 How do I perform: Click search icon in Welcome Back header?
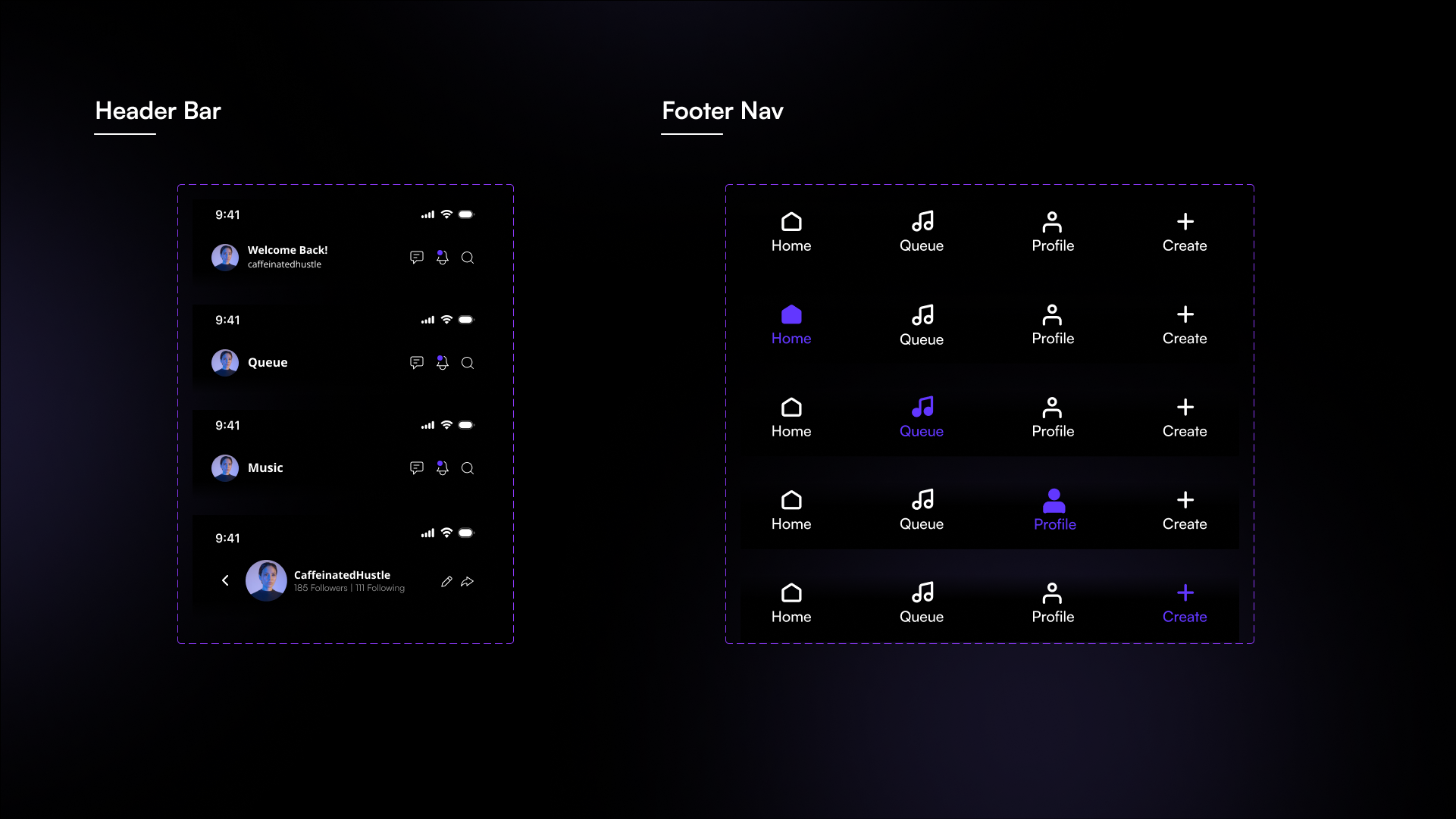click(x=468, y=258)
